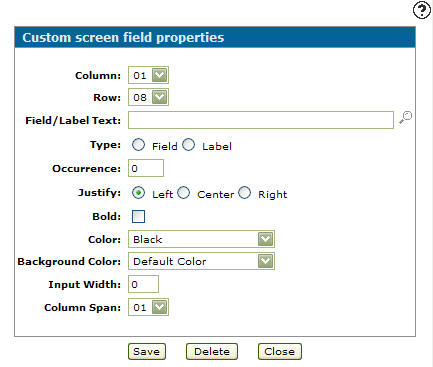Image resolution: width=433 pixels, height=367 pixels.
Task: Click into the Input Width field
Action: point(143,284)
